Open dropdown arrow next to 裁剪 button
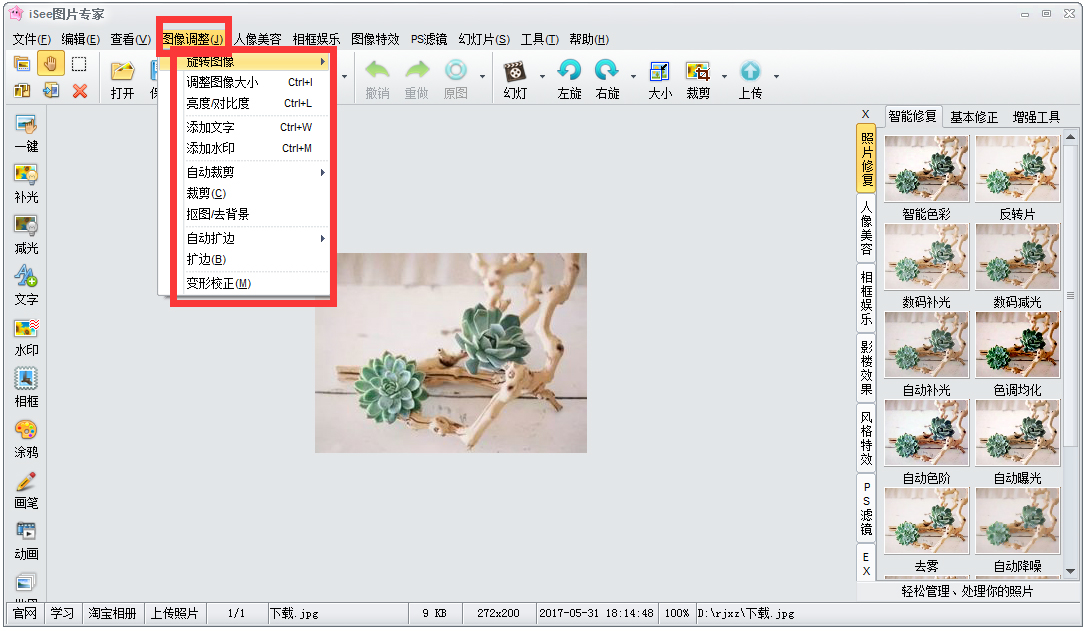 724,76
